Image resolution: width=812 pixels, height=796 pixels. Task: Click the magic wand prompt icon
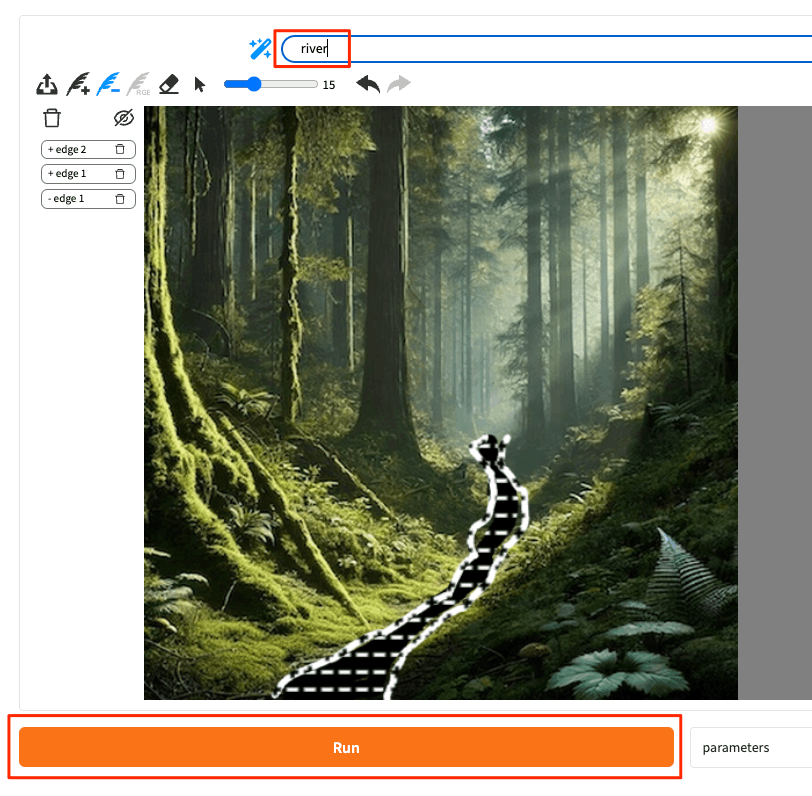pyautogui.click(x=260, y=49)
